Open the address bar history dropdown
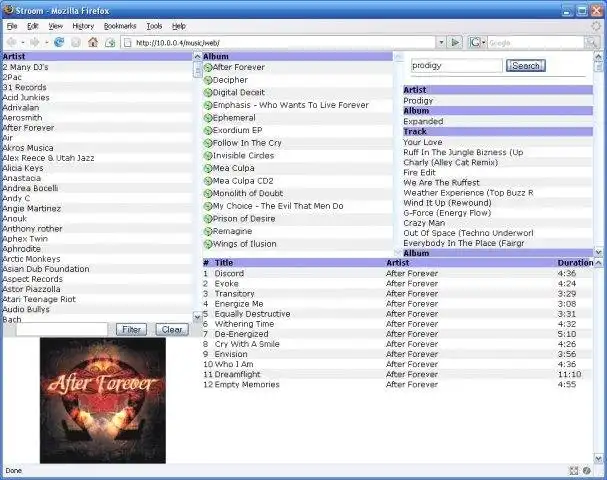Screen dimensions: 607x480 pos(441,42)
